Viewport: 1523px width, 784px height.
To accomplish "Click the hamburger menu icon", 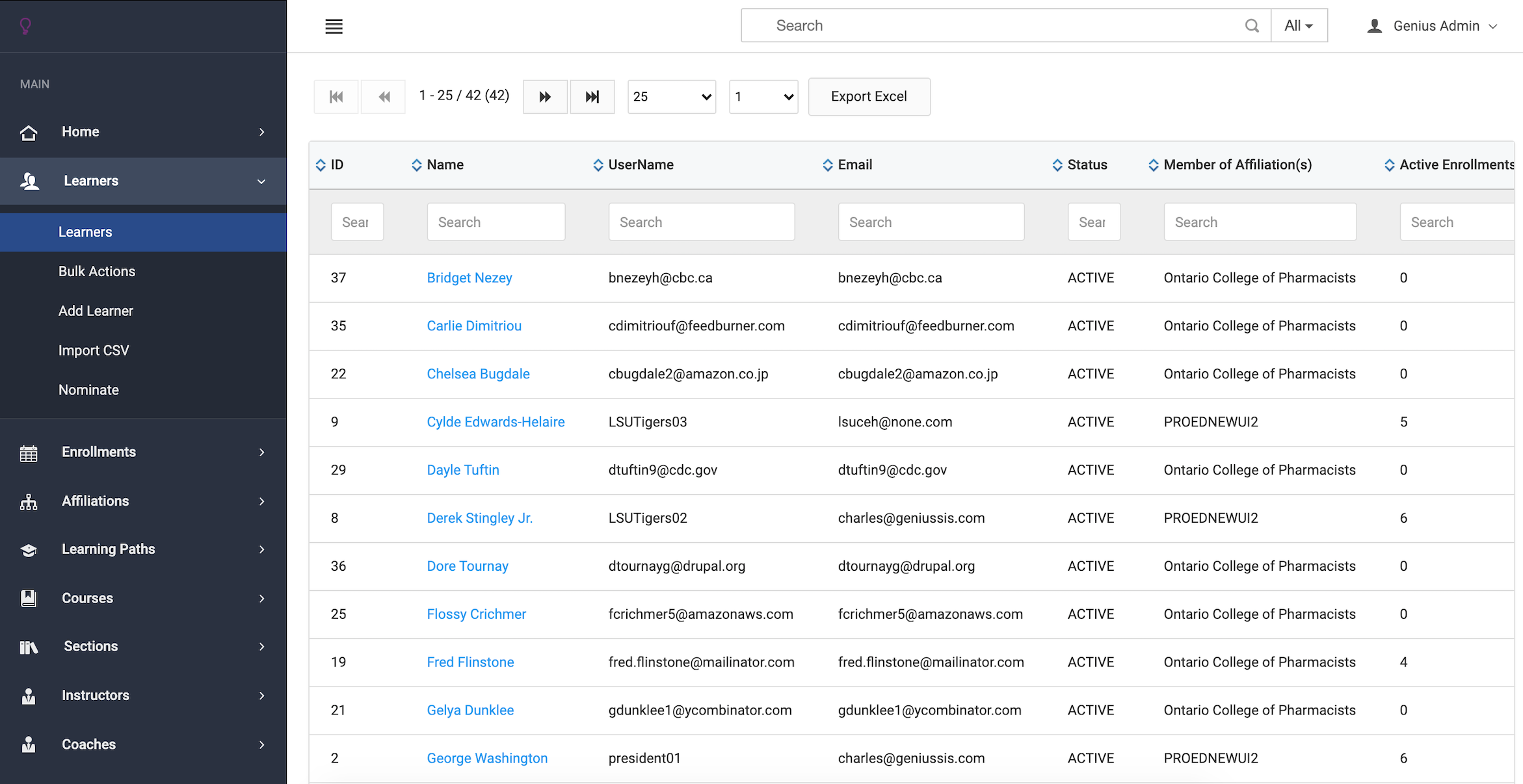I will 334,26.
